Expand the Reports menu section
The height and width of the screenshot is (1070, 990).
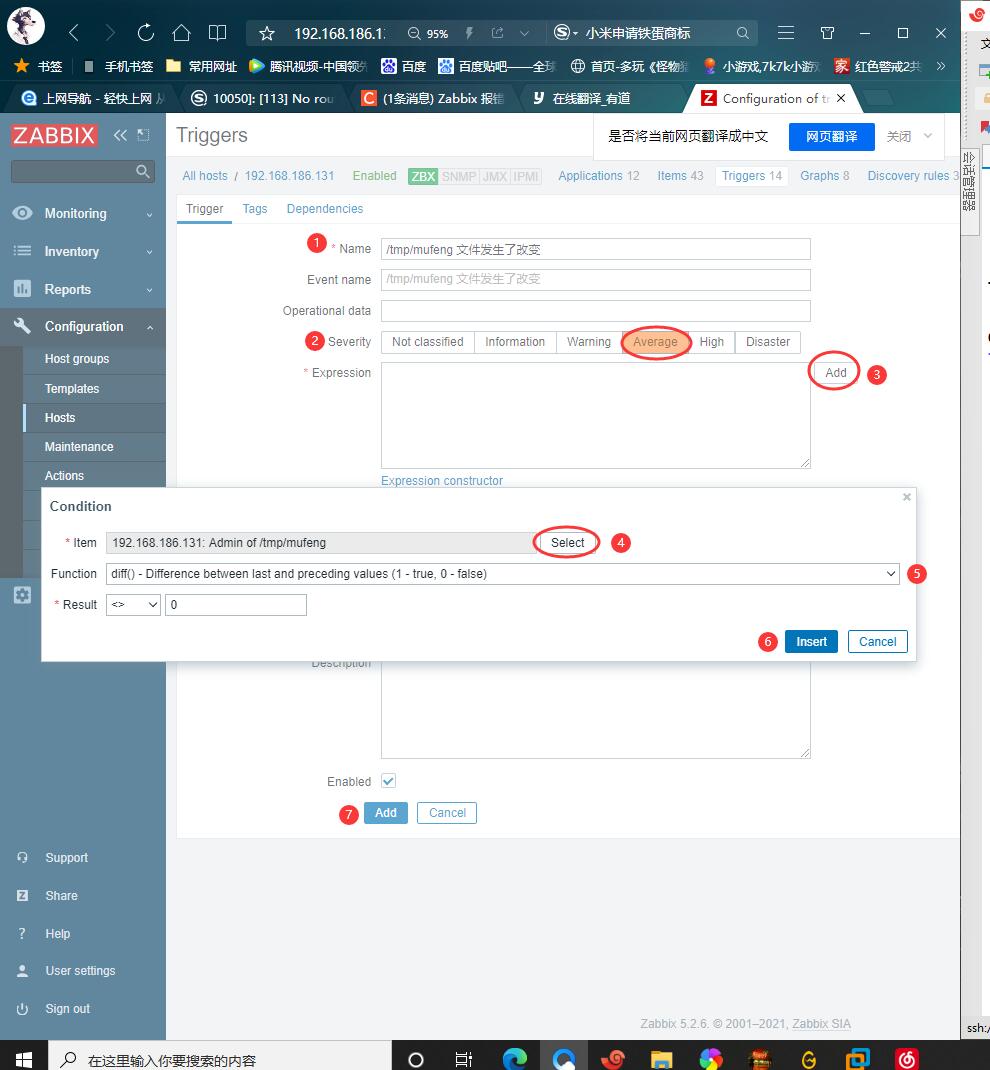(149, 290)
